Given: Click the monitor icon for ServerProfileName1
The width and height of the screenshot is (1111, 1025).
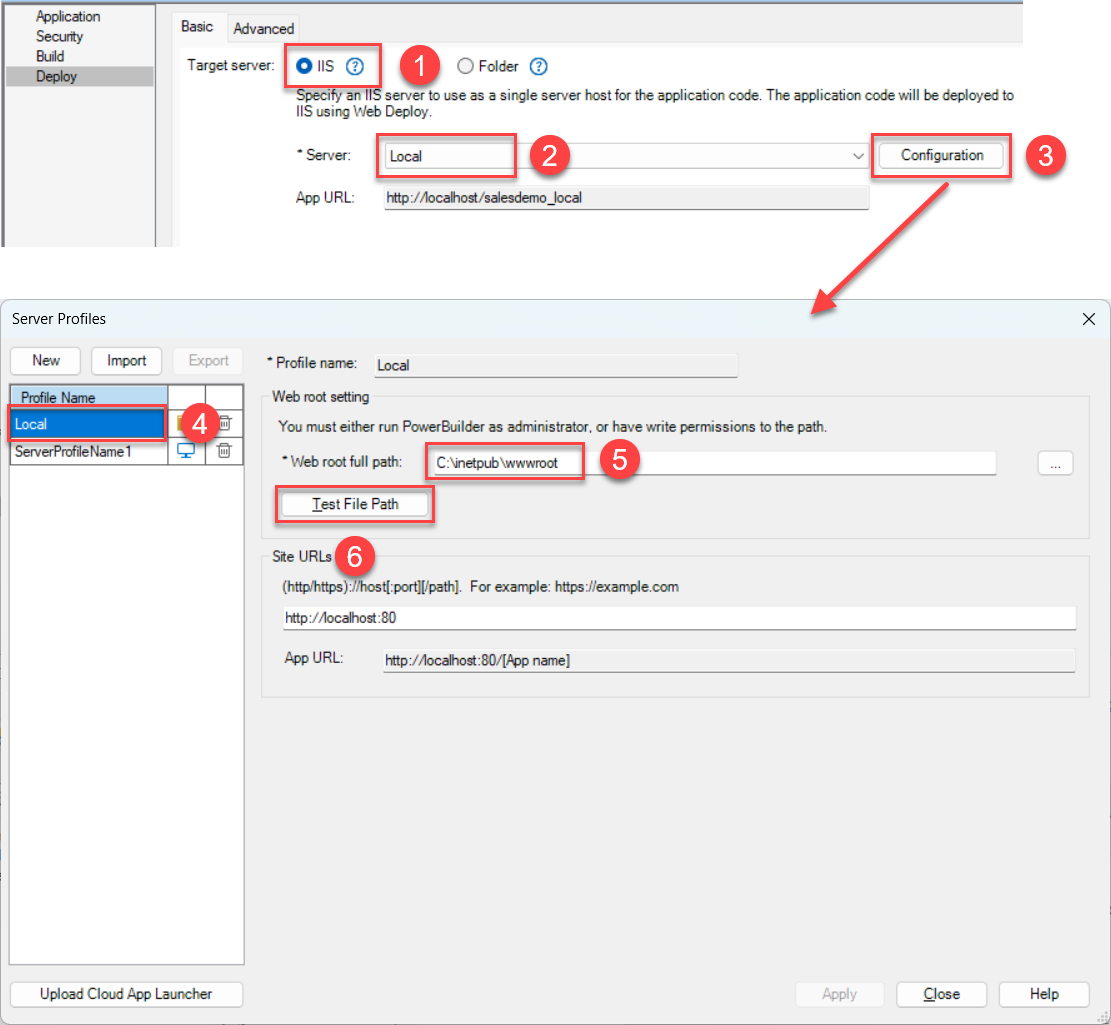Looking at the screenshot, I should 186,451.
